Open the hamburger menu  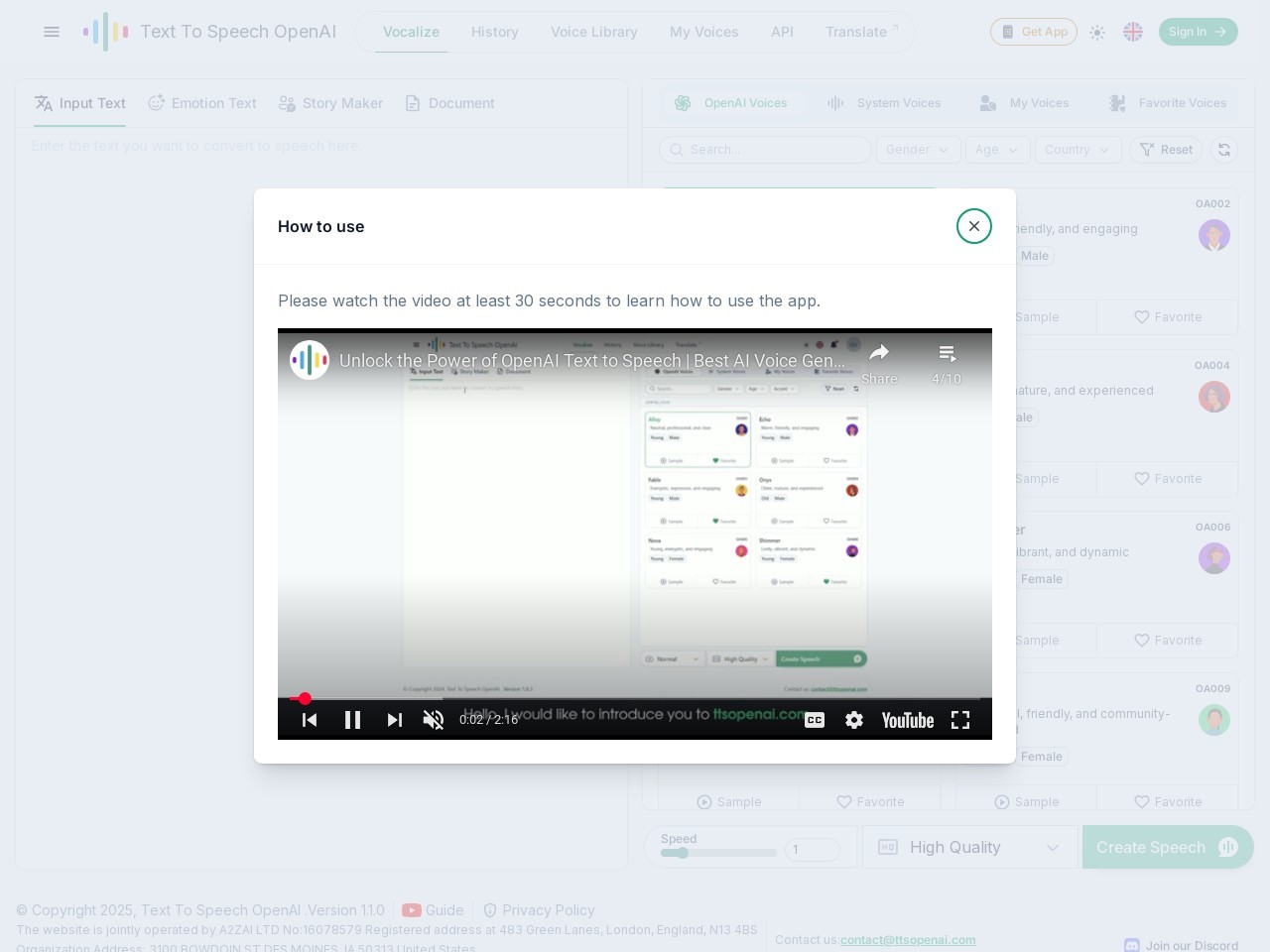[x=52, y=32]
